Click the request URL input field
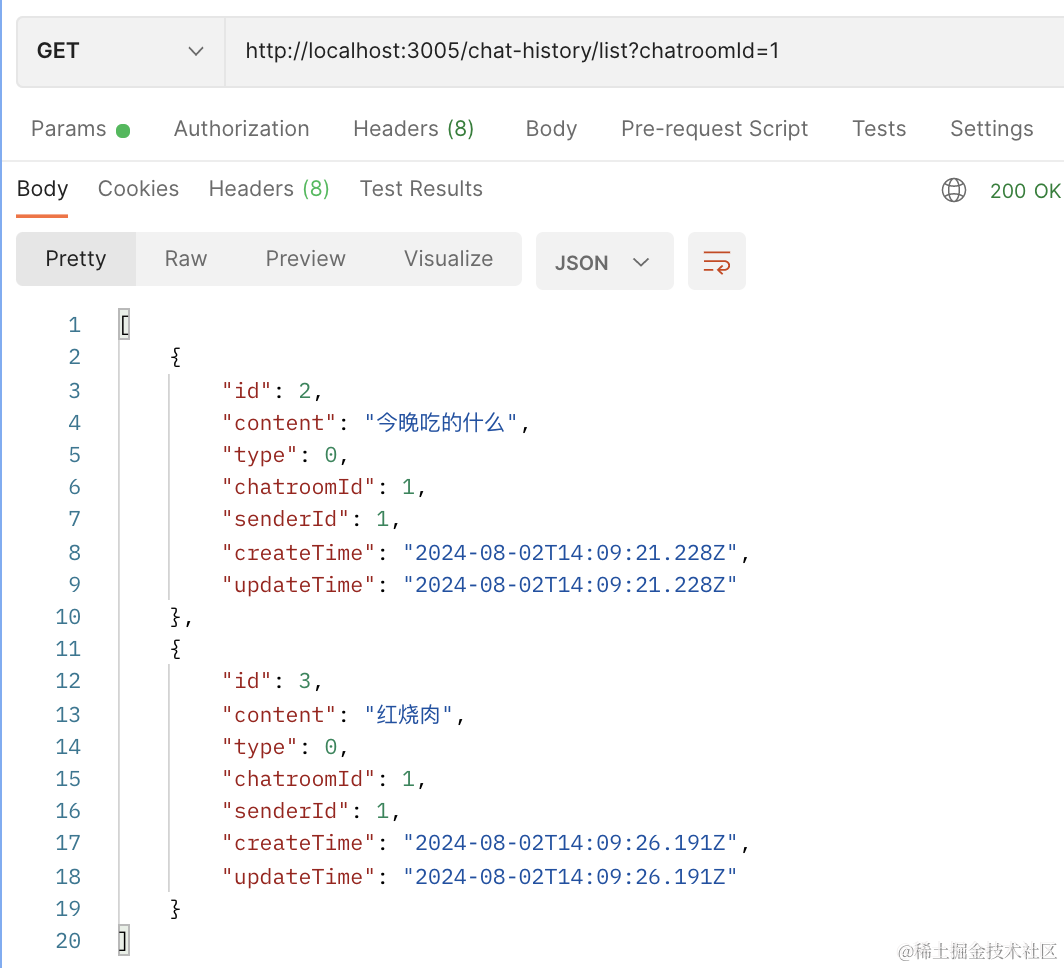Image resolution: width=1064 pixels, height=968 pixels. tap(640, 51)
